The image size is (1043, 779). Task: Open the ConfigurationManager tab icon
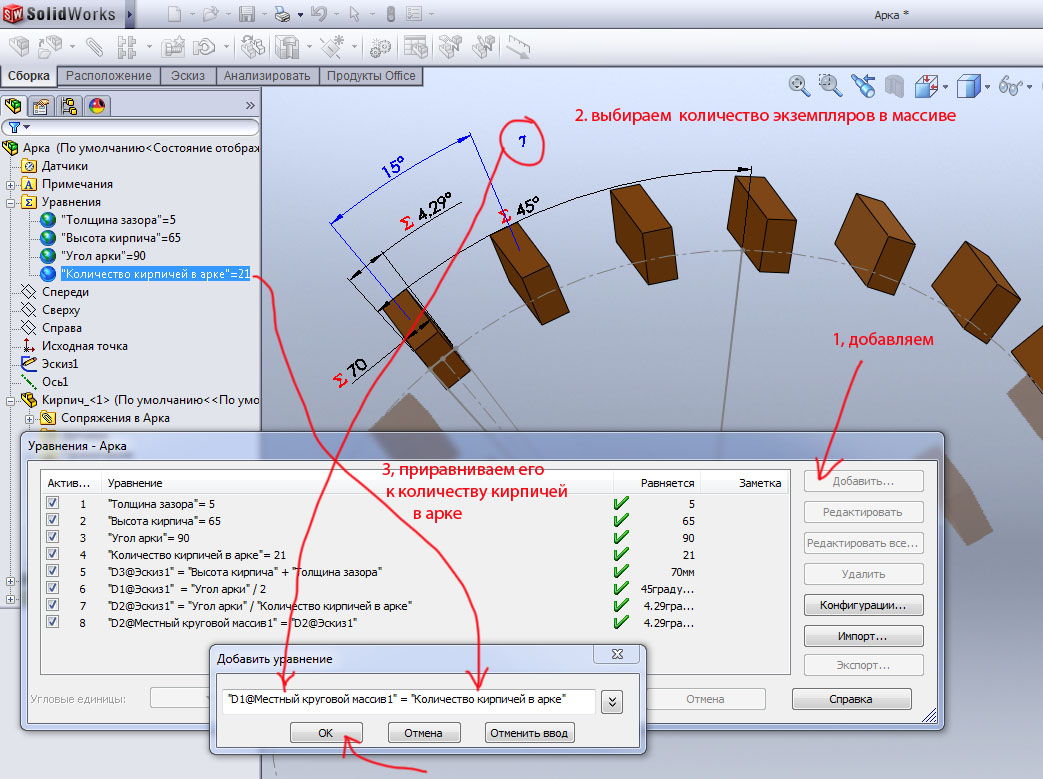[69, 106]
